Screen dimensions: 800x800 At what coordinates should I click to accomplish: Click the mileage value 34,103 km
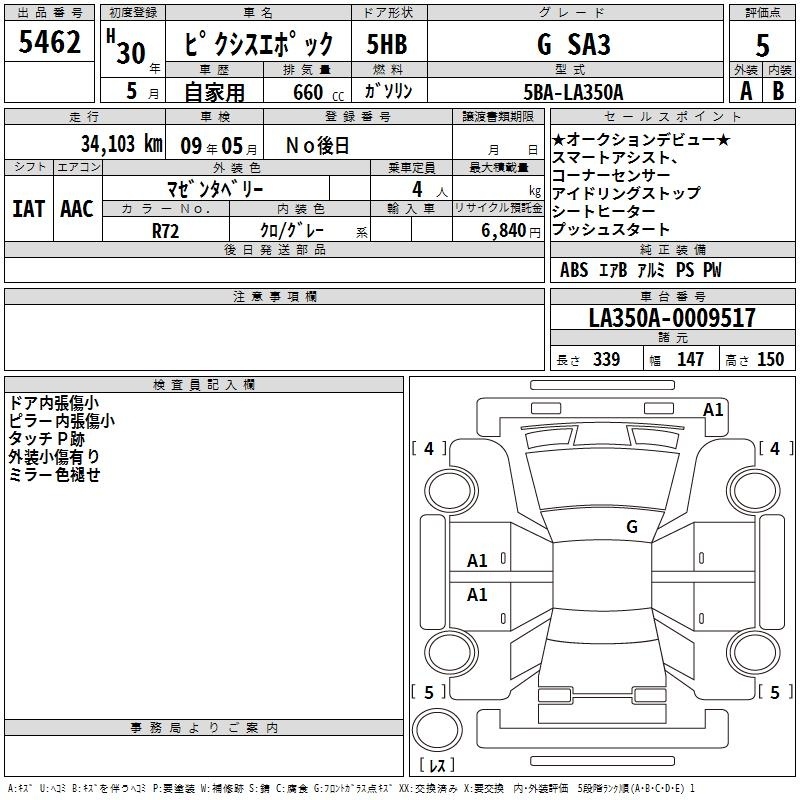(x=121, y=144)
